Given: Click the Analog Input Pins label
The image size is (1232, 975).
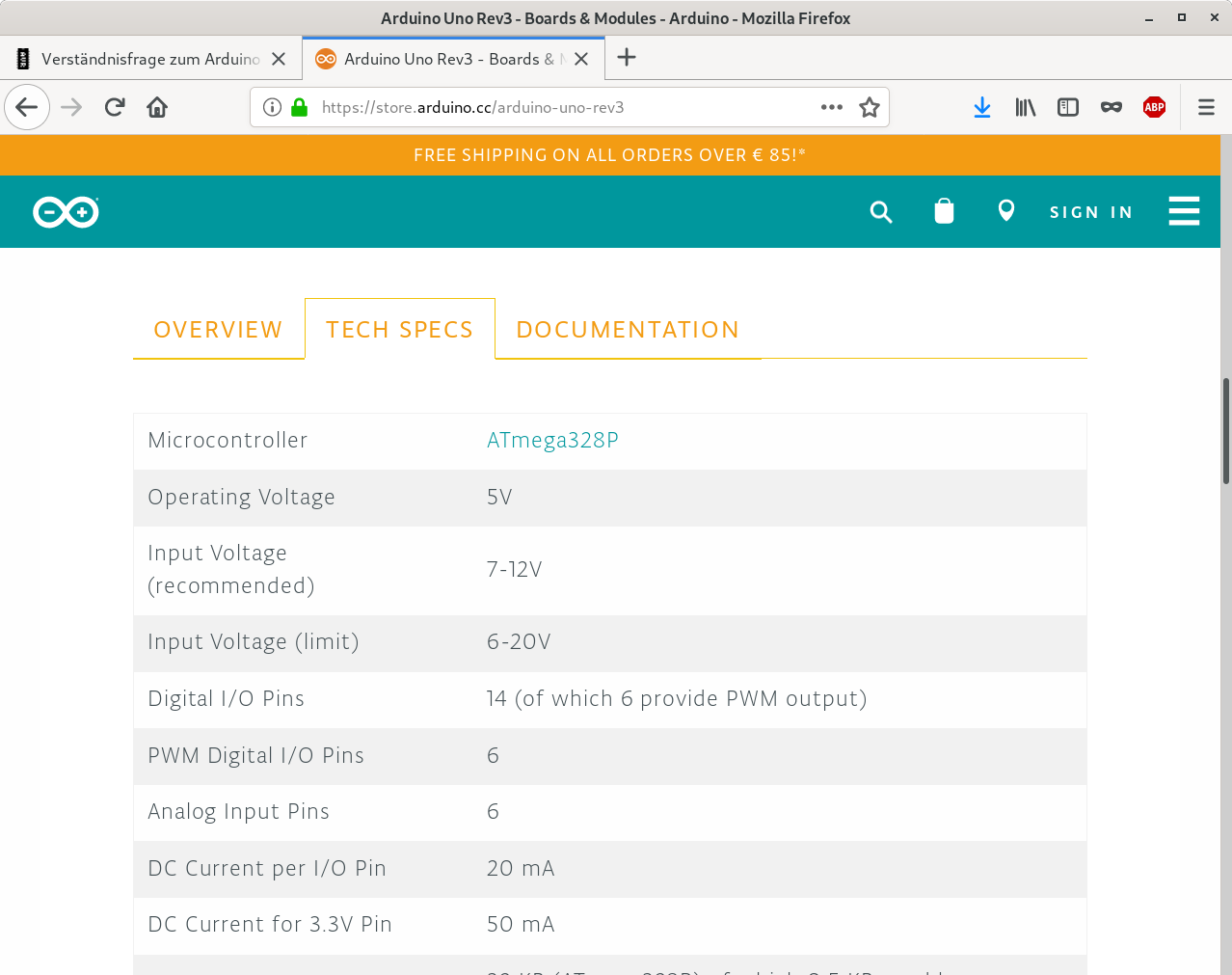Looking at the screenshot, I should pos(238,812).
